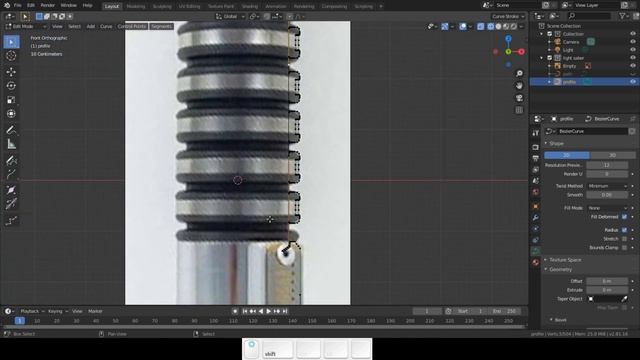640x360 pixels.
Task: Click the BezierCurve data name field
Action: 592,131
